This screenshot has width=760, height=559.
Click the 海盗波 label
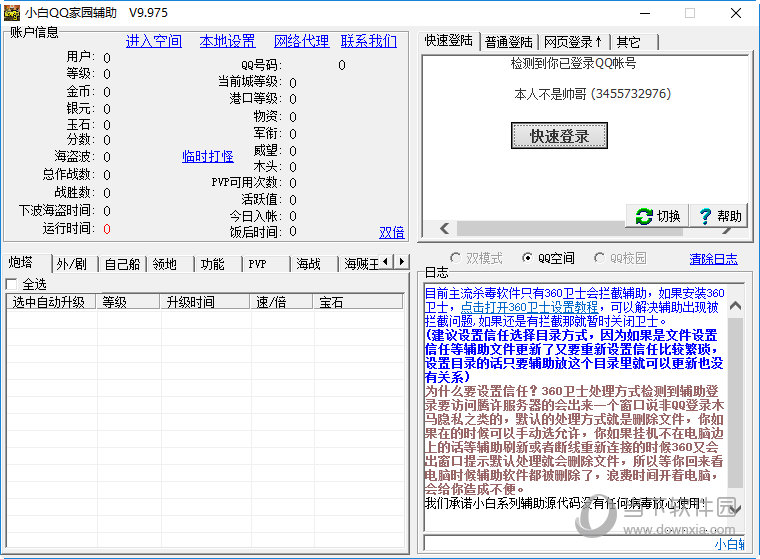75,157
